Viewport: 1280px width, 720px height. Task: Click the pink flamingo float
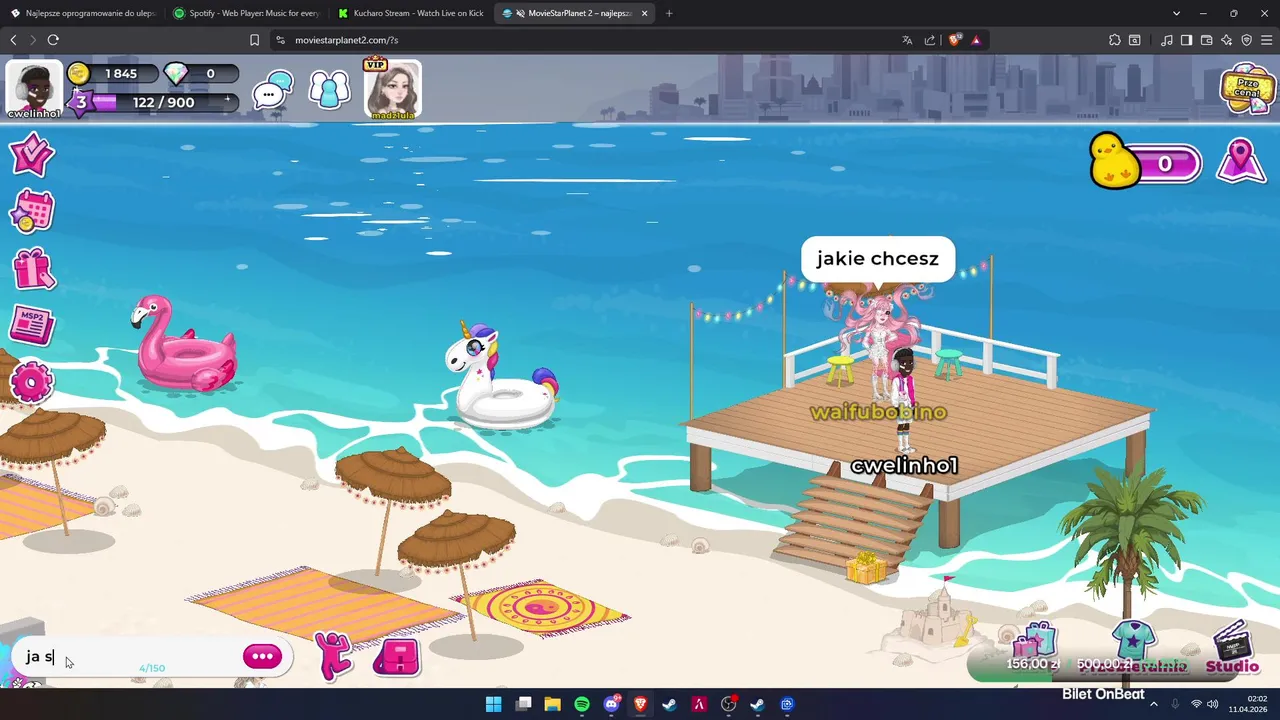coord(184,343)
